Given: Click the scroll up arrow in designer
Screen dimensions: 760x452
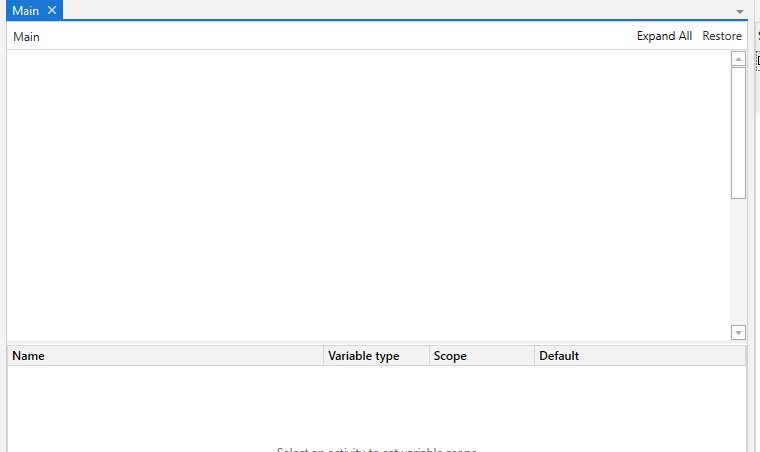Looking at the screenshot, I should (x=738, y=59).
